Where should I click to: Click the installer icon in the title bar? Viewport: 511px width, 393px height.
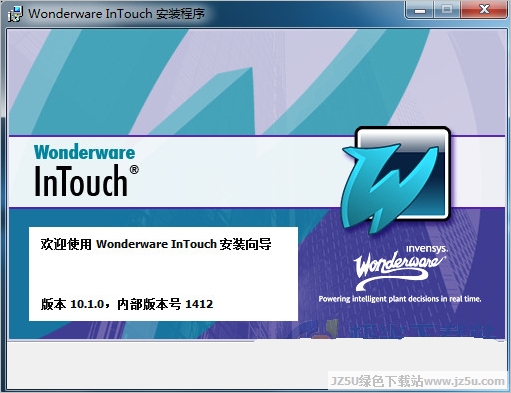coord(15,14)
